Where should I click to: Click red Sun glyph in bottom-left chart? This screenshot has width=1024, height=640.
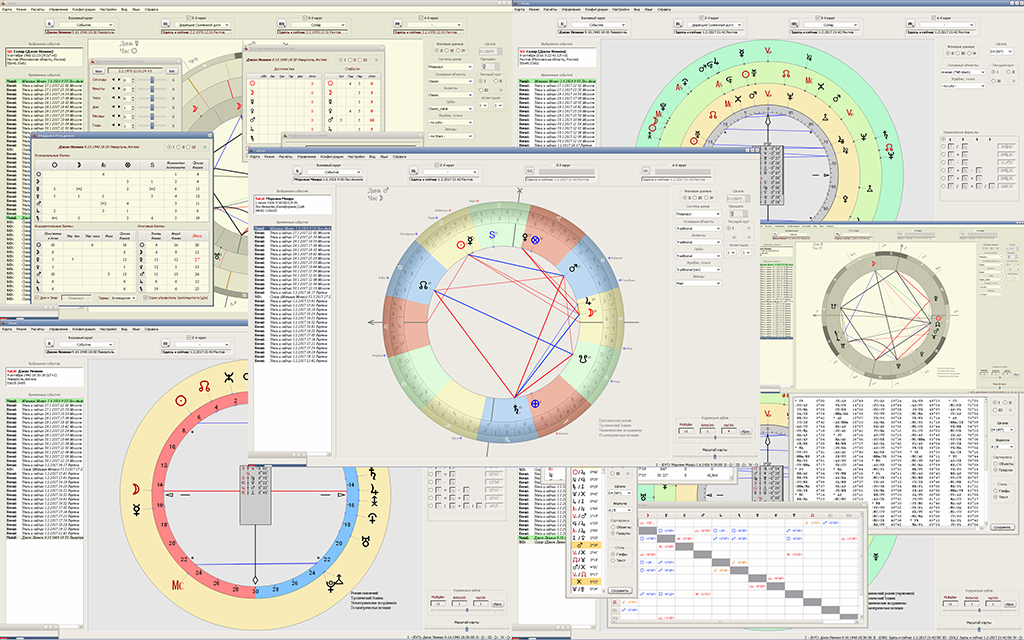[182, 401]
